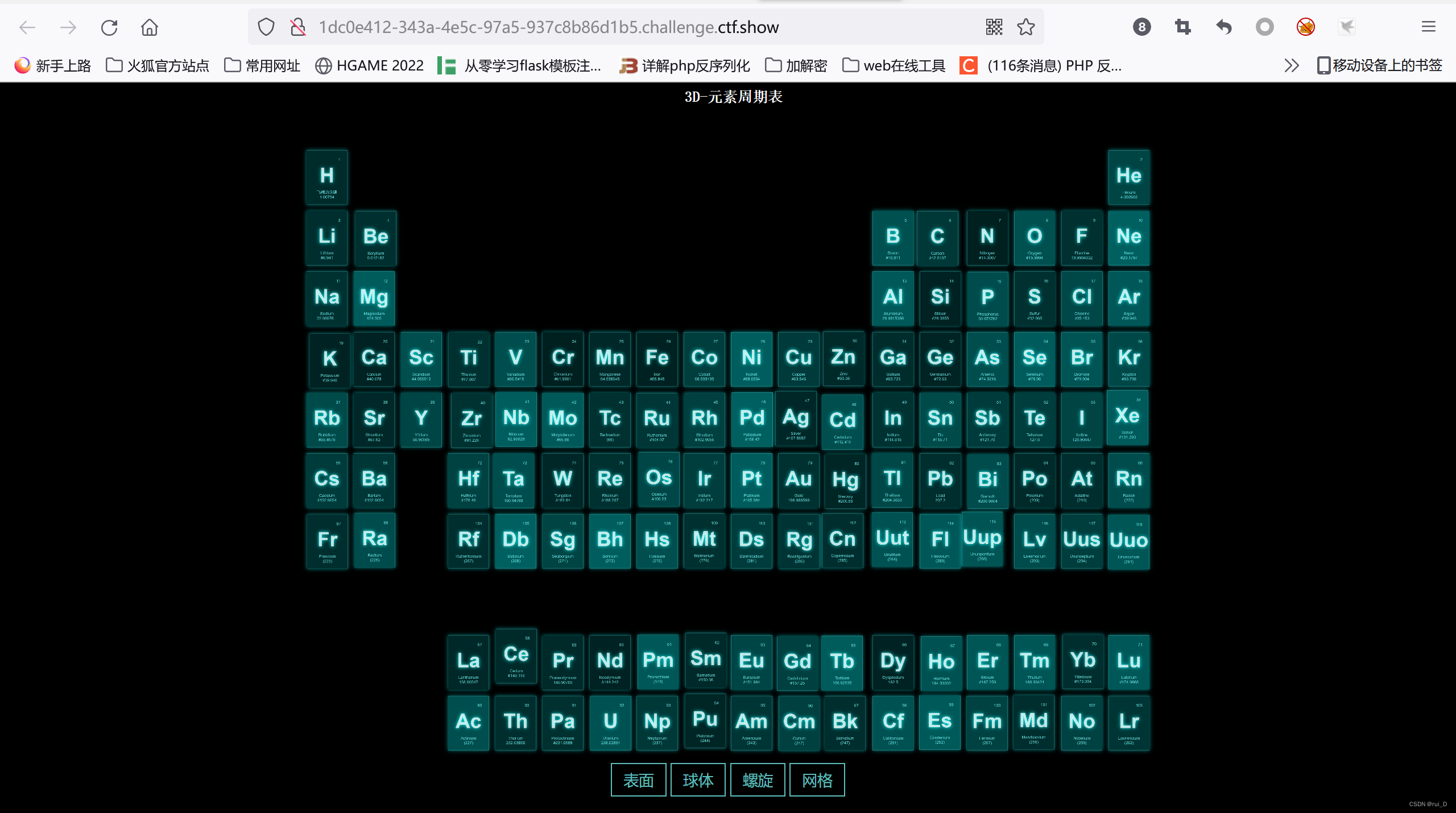The height and width of the screenshot is (813, 1456).
Task: Select the La lanthanum tile
Action: [x=468, y=662]
